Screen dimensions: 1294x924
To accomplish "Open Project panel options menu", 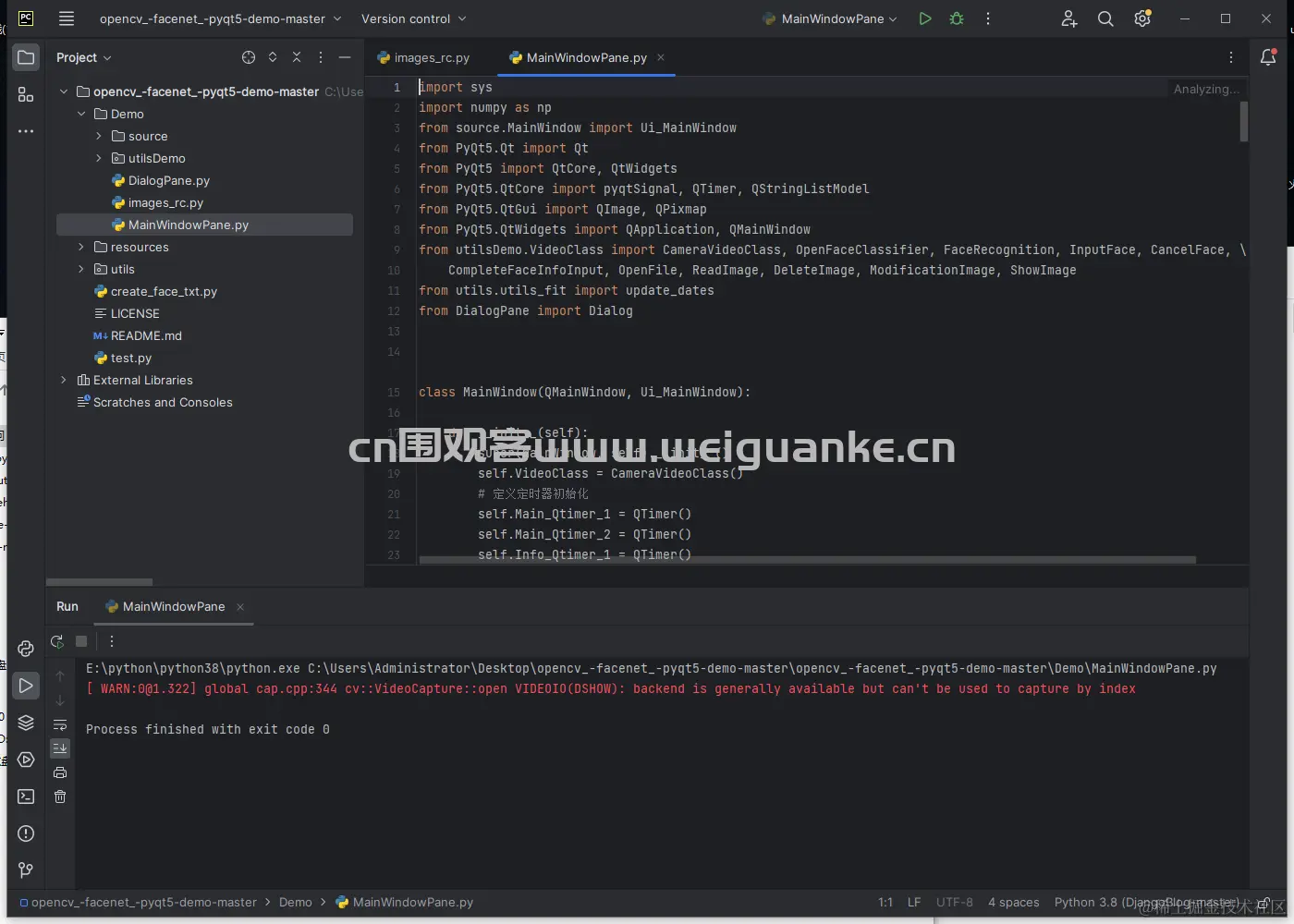I will (x=321, y=57).
